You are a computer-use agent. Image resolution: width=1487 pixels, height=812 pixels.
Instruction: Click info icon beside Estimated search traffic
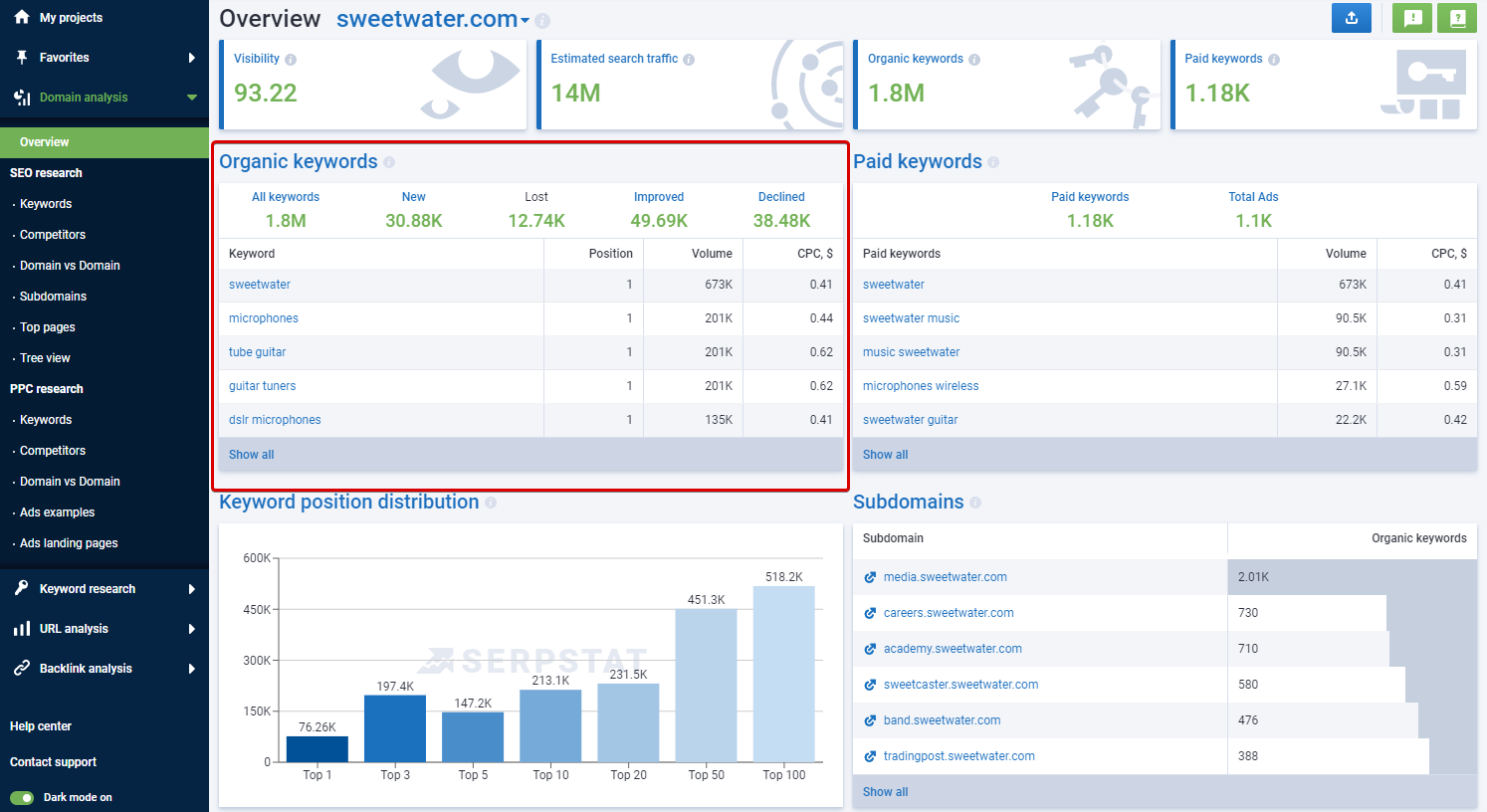(689, 60)
